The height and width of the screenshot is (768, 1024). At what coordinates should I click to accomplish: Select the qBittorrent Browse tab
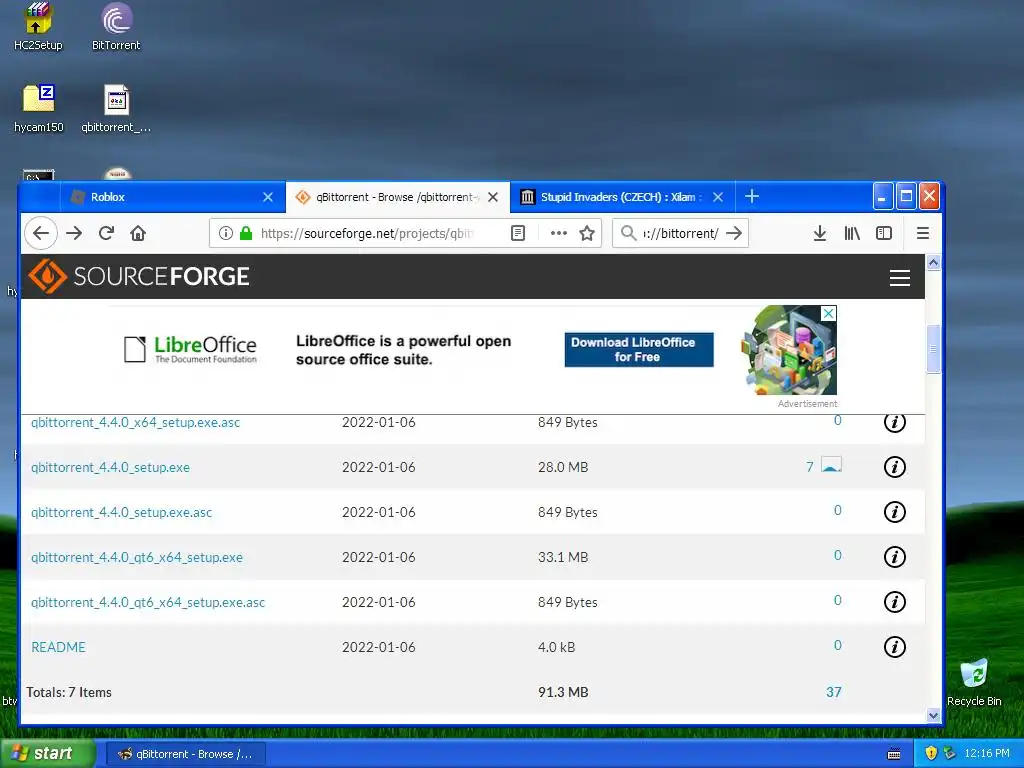pos(397,197)
